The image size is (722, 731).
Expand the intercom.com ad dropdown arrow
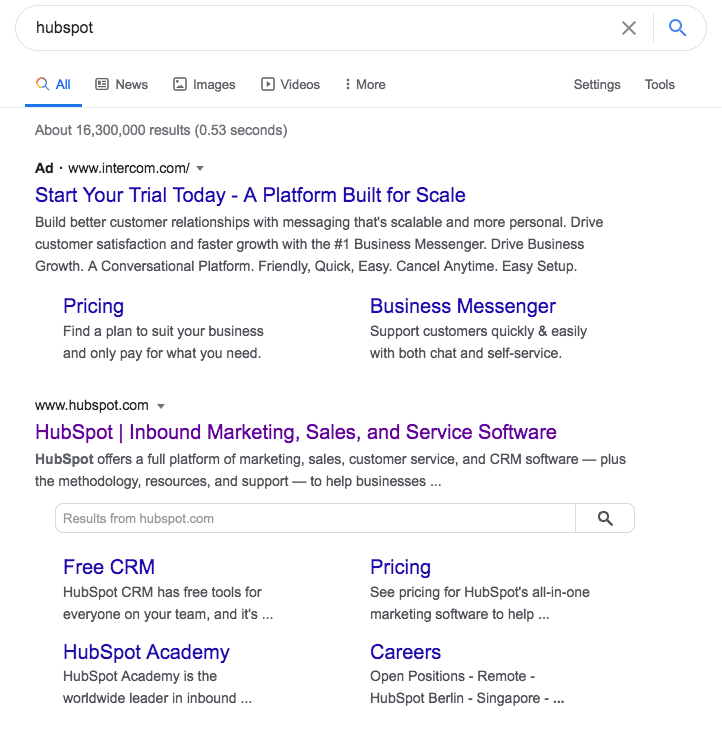[200, 168]
